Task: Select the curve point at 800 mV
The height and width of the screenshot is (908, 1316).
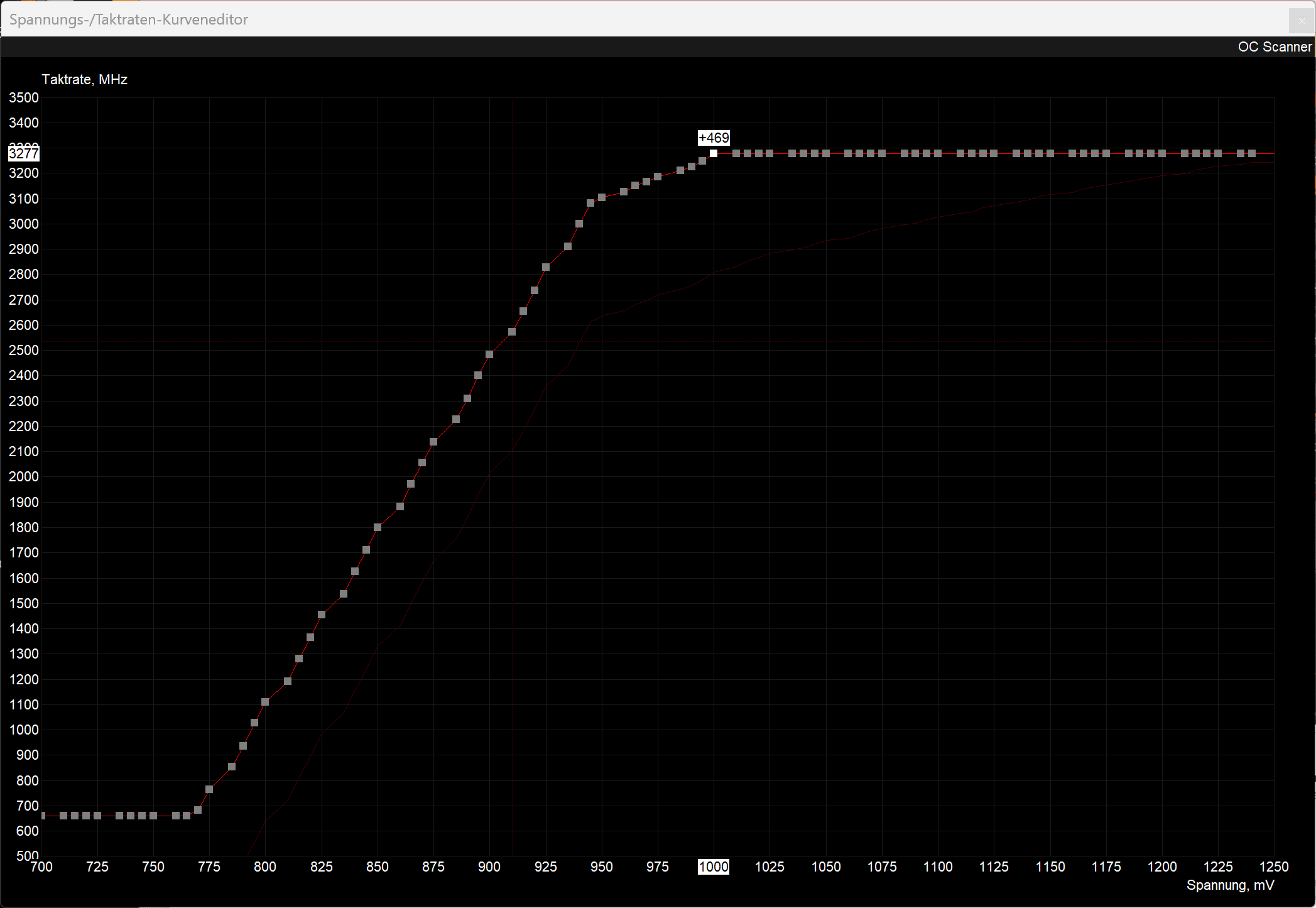Action: tap(265, 702)
